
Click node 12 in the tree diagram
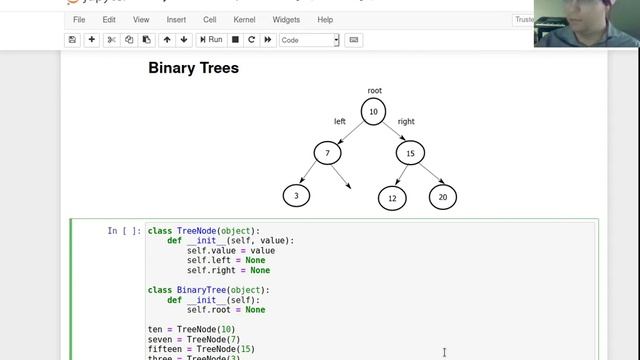pyautogui.click(x=392, y=198)
